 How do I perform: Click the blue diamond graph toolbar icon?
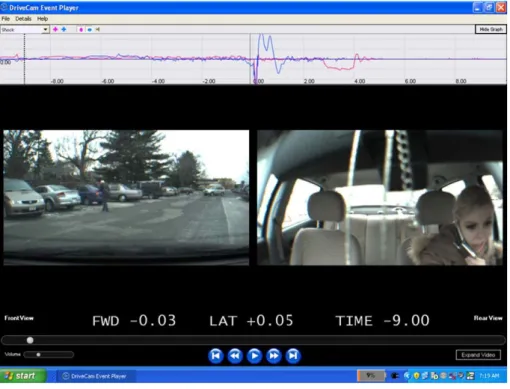tap(64, 29)
